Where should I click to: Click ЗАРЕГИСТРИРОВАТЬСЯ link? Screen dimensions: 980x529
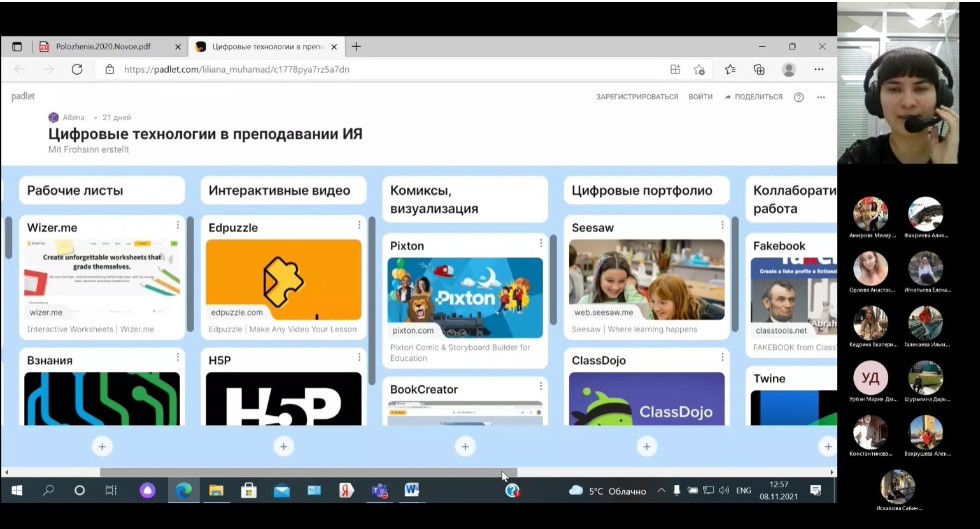click(x=637, y=97)
